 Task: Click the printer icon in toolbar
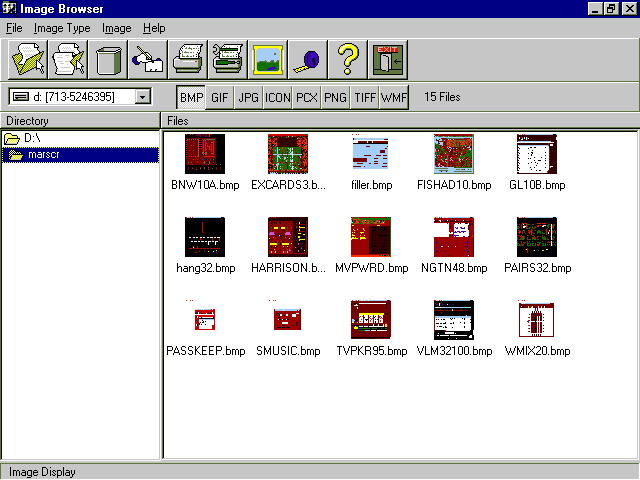pos(188,59)
